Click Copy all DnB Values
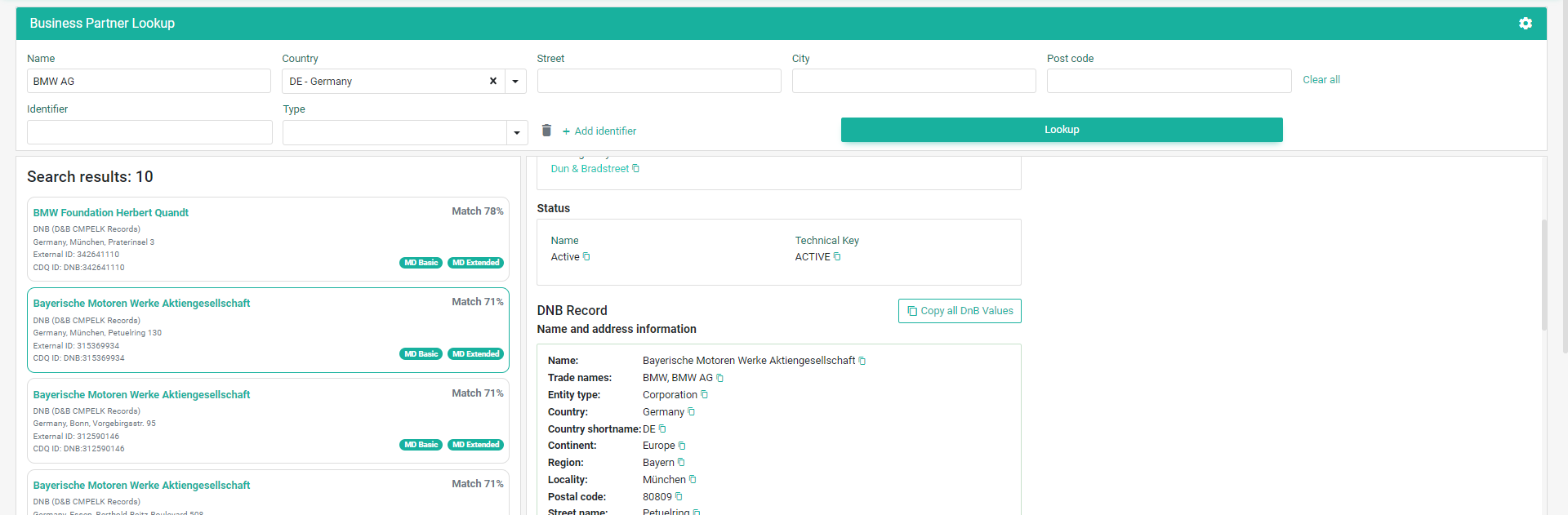The height and width of the screenshot is (515, 1568). tap(960, 311)
